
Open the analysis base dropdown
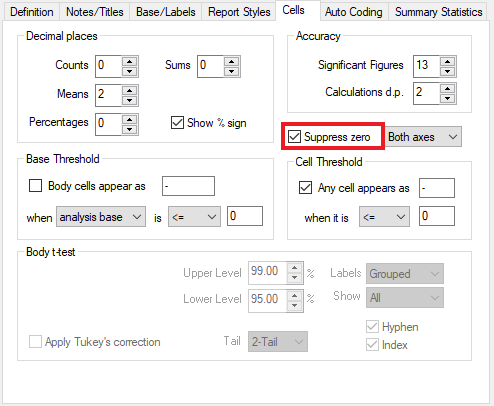[101, 217]
